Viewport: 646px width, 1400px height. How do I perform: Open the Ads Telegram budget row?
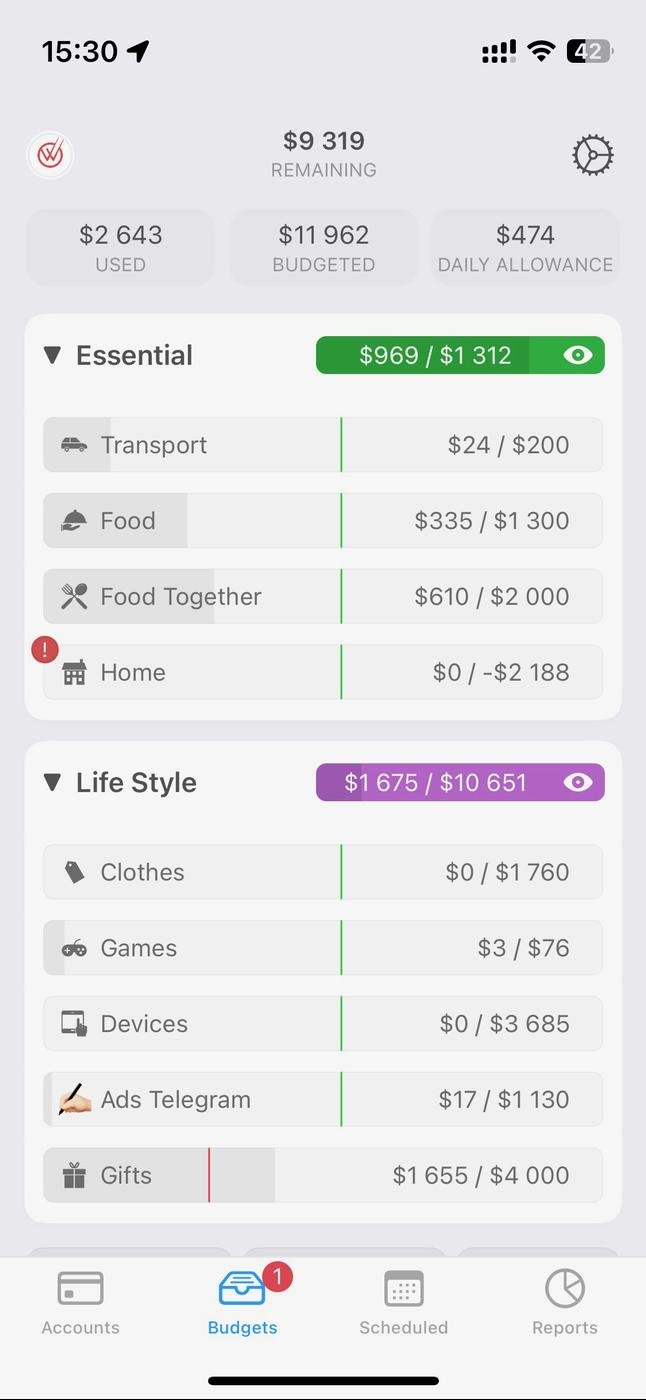(323, 1099)
